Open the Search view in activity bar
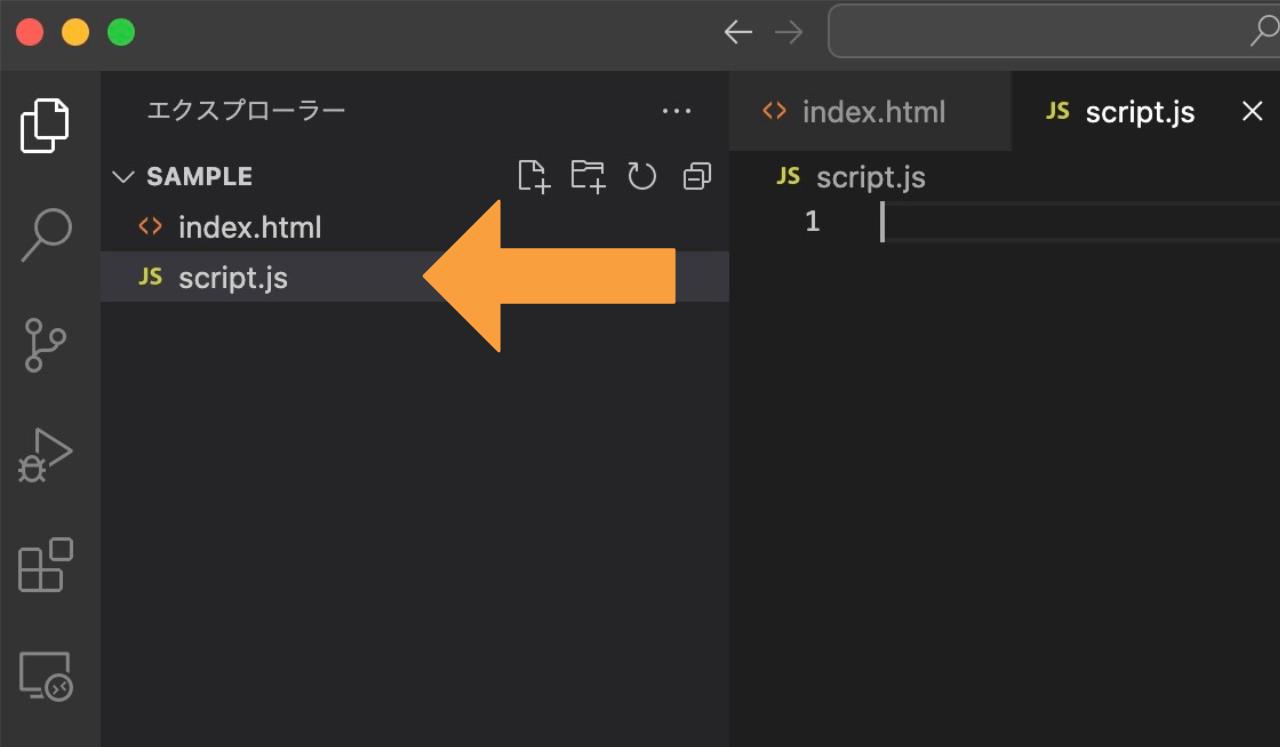 click(x=46, y=235)
